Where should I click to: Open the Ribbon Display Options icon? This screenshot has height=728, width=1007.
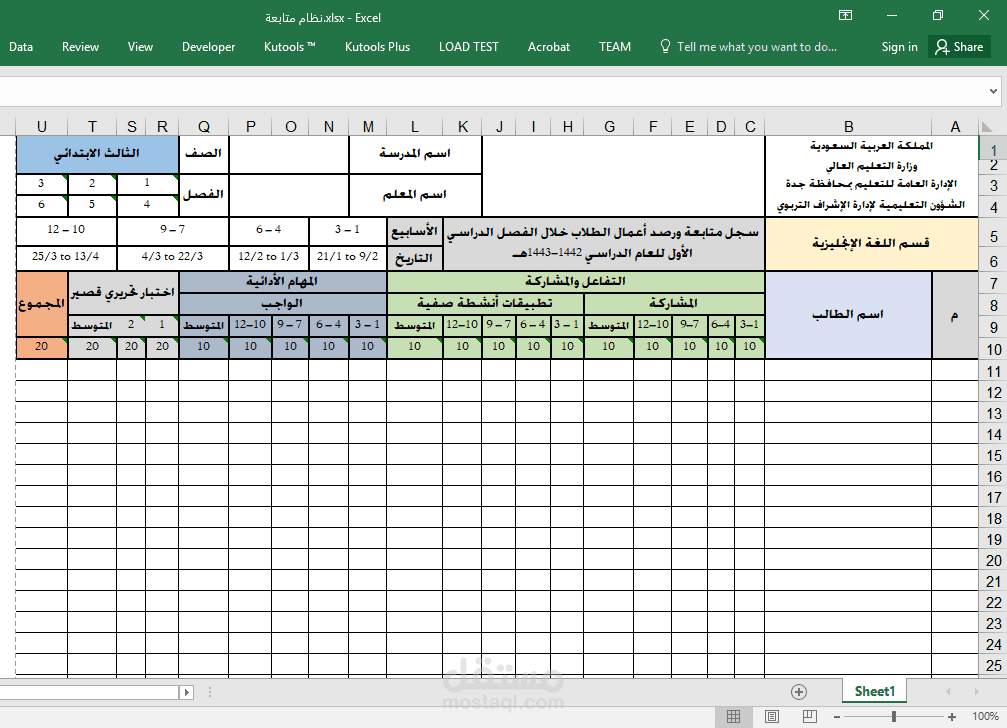click(x=845, y=15)
